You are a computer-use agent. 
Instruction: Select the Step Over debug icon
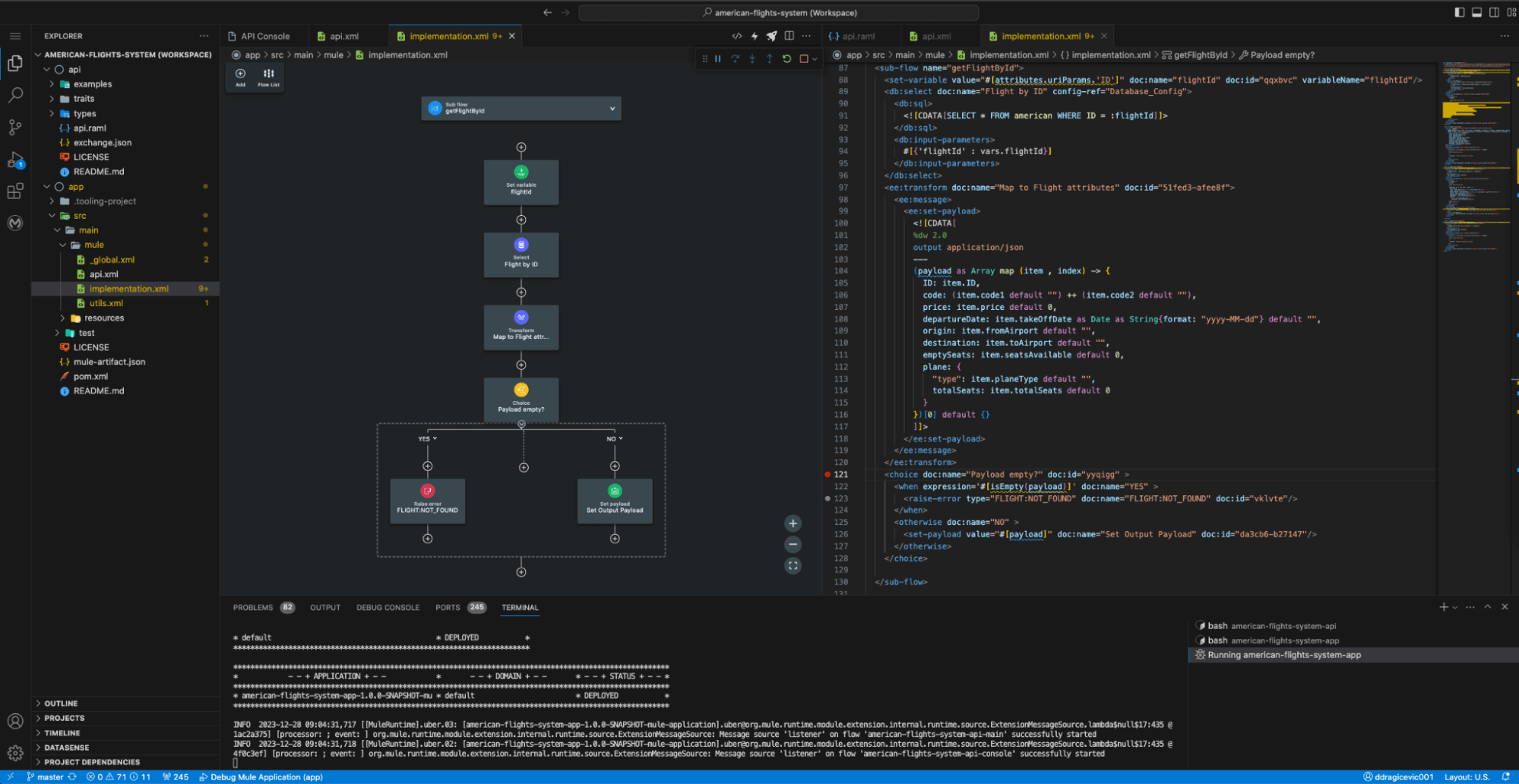(x=735, y=58)
